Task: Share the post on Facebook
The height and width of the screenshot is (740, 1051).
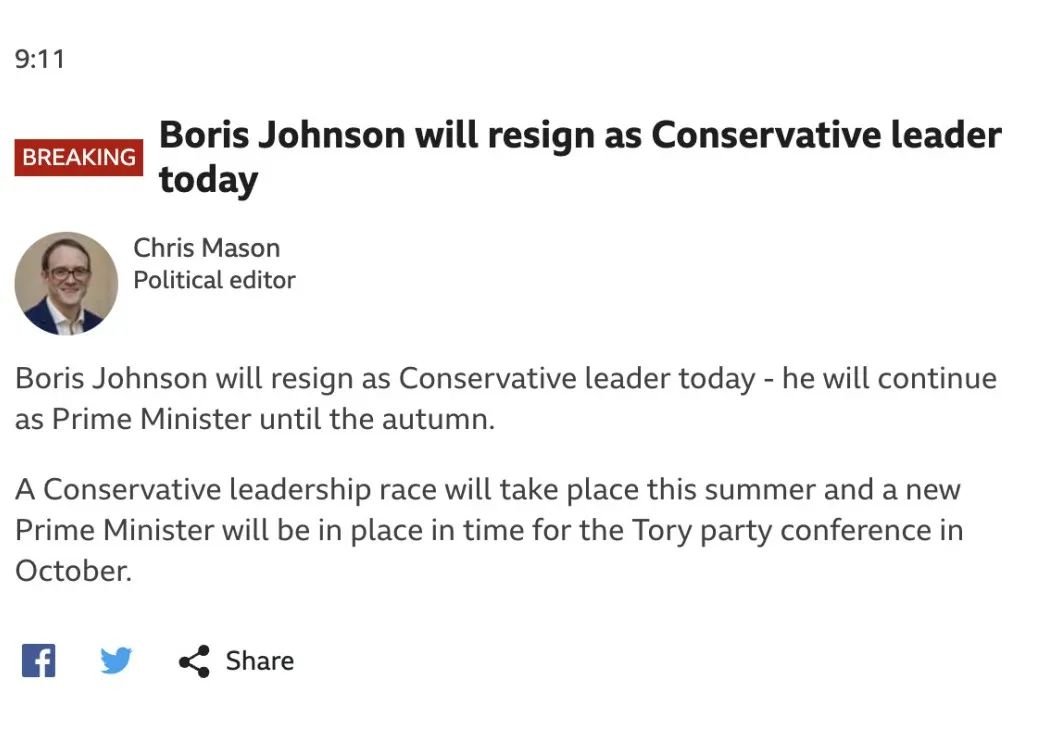Action: (38, 661)
